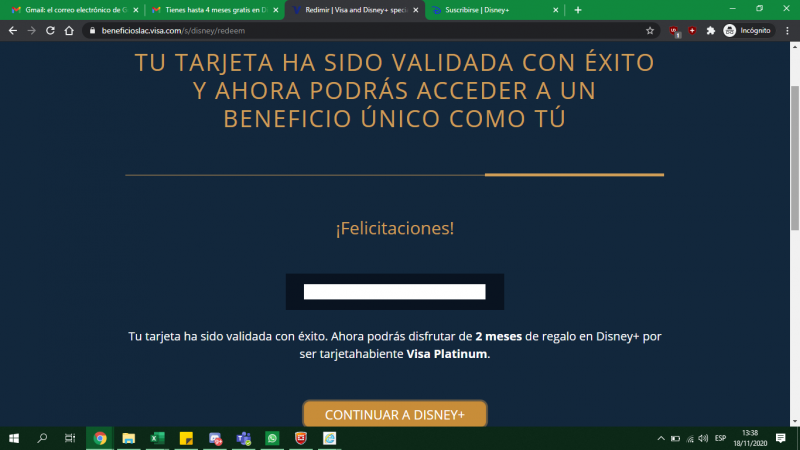The image size is (800, 450).
Task: Open Microsoft Teams from the taskbar
Action: [243, 438]
